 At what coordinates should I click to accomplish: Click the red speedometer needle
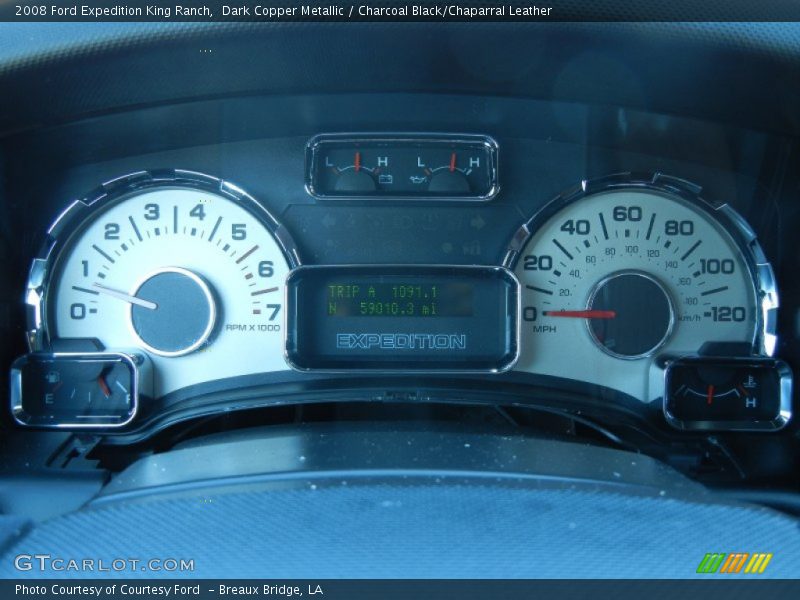point(579,314)
